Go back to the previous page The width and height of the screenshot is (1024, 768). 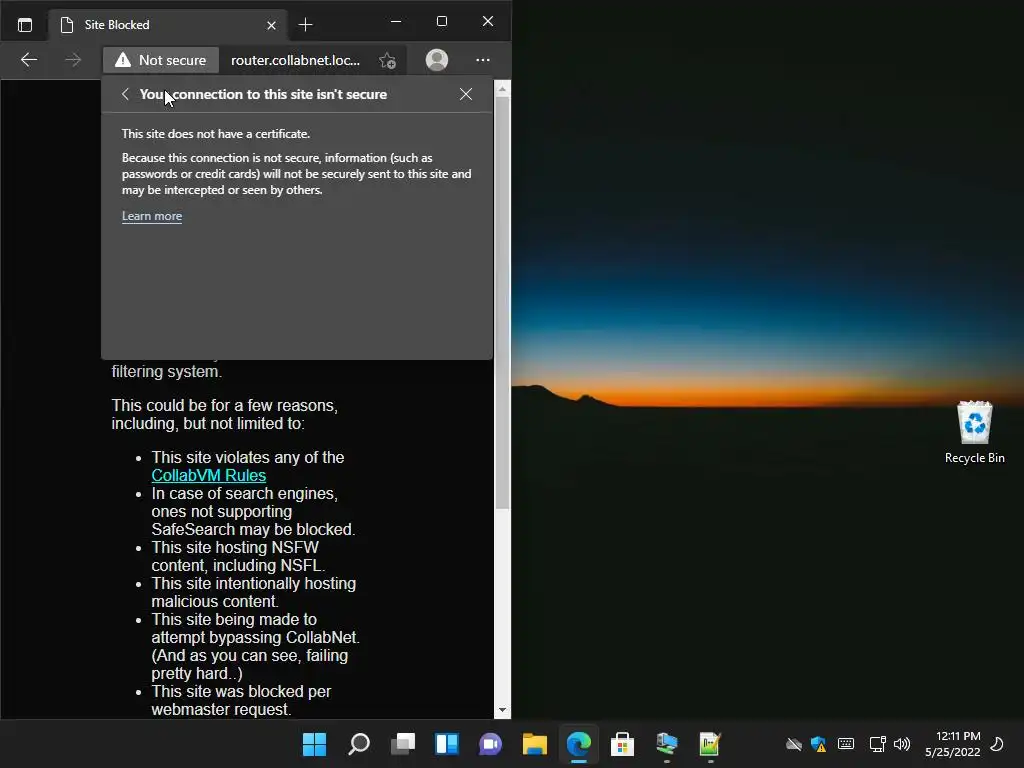(x=29, y=60)
